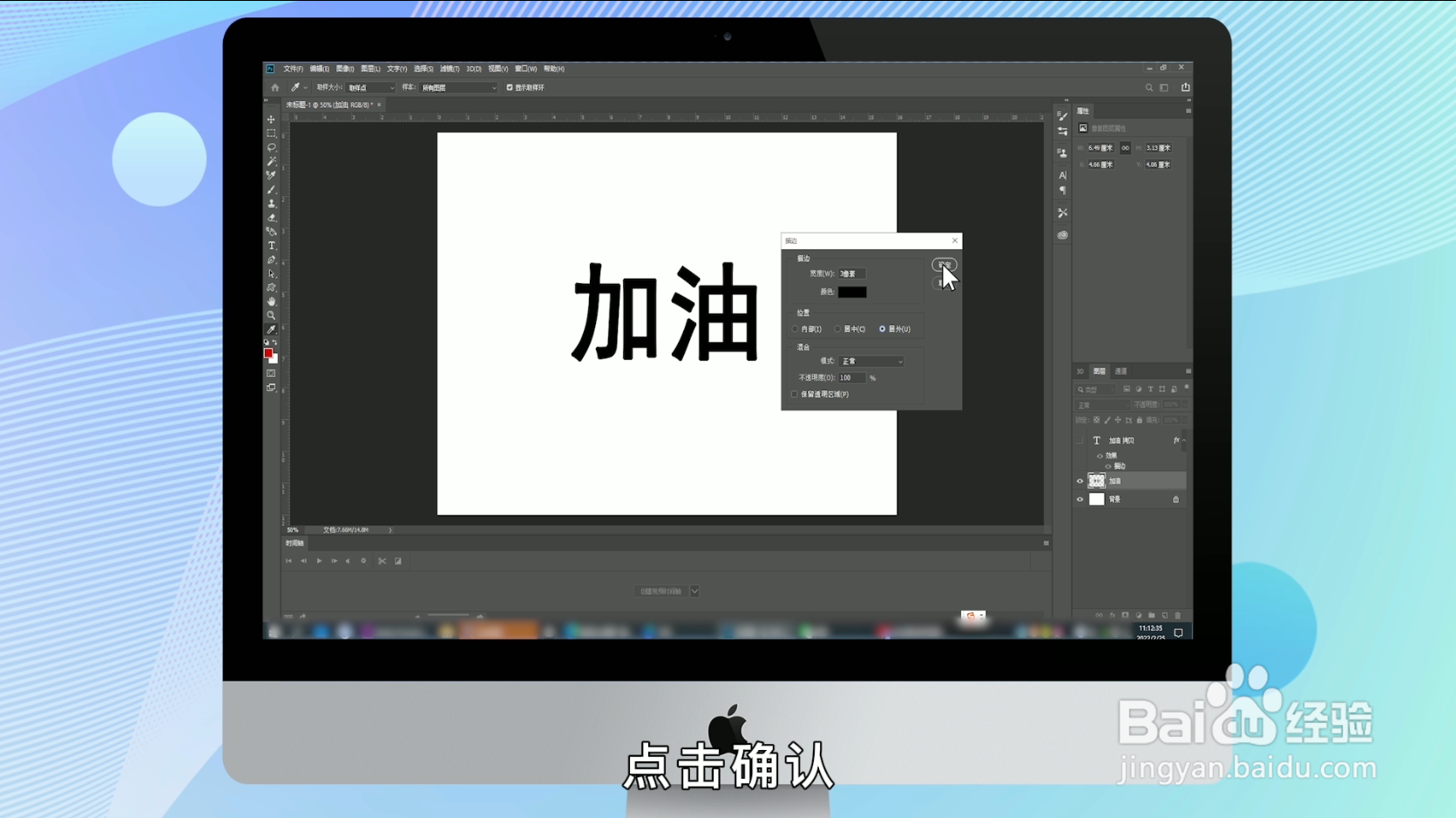Screen dimensions: 1456x818
Task: Click the 取消 button in stroke dialog
Action: [x=943, y=282]
